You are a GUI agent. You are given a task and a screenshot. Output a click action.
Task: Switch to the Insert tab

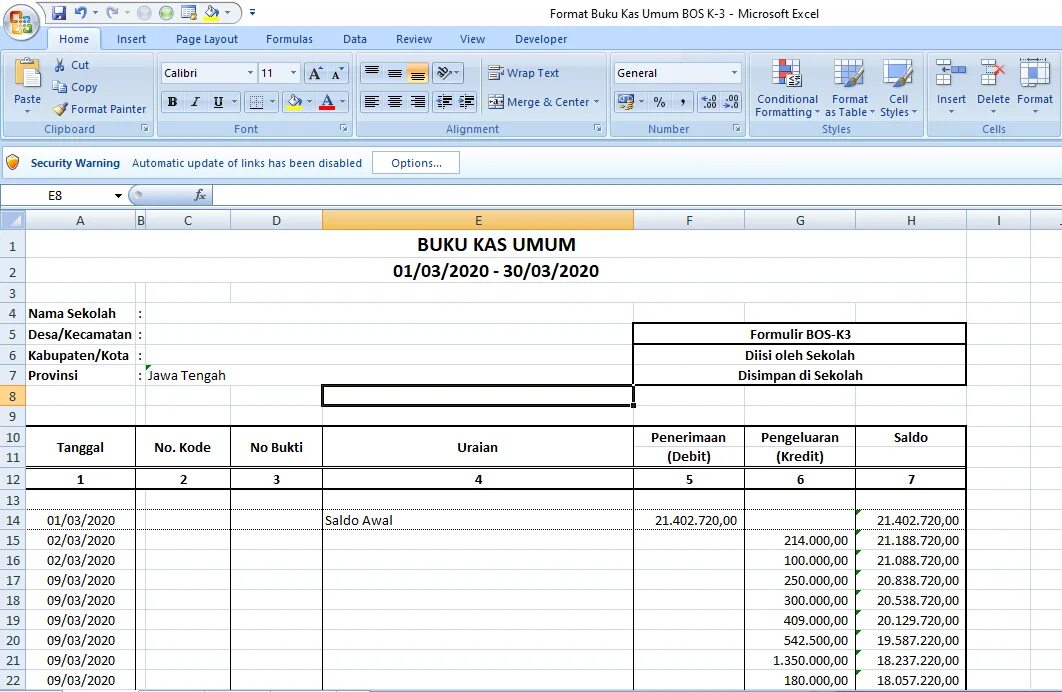click(x=131, y=39)
